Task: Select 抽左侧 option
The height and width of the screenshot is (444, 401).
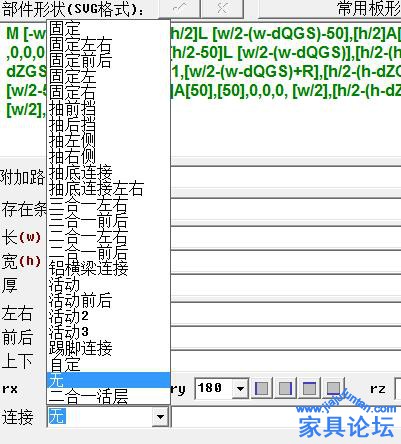Action: click(108, 140)
